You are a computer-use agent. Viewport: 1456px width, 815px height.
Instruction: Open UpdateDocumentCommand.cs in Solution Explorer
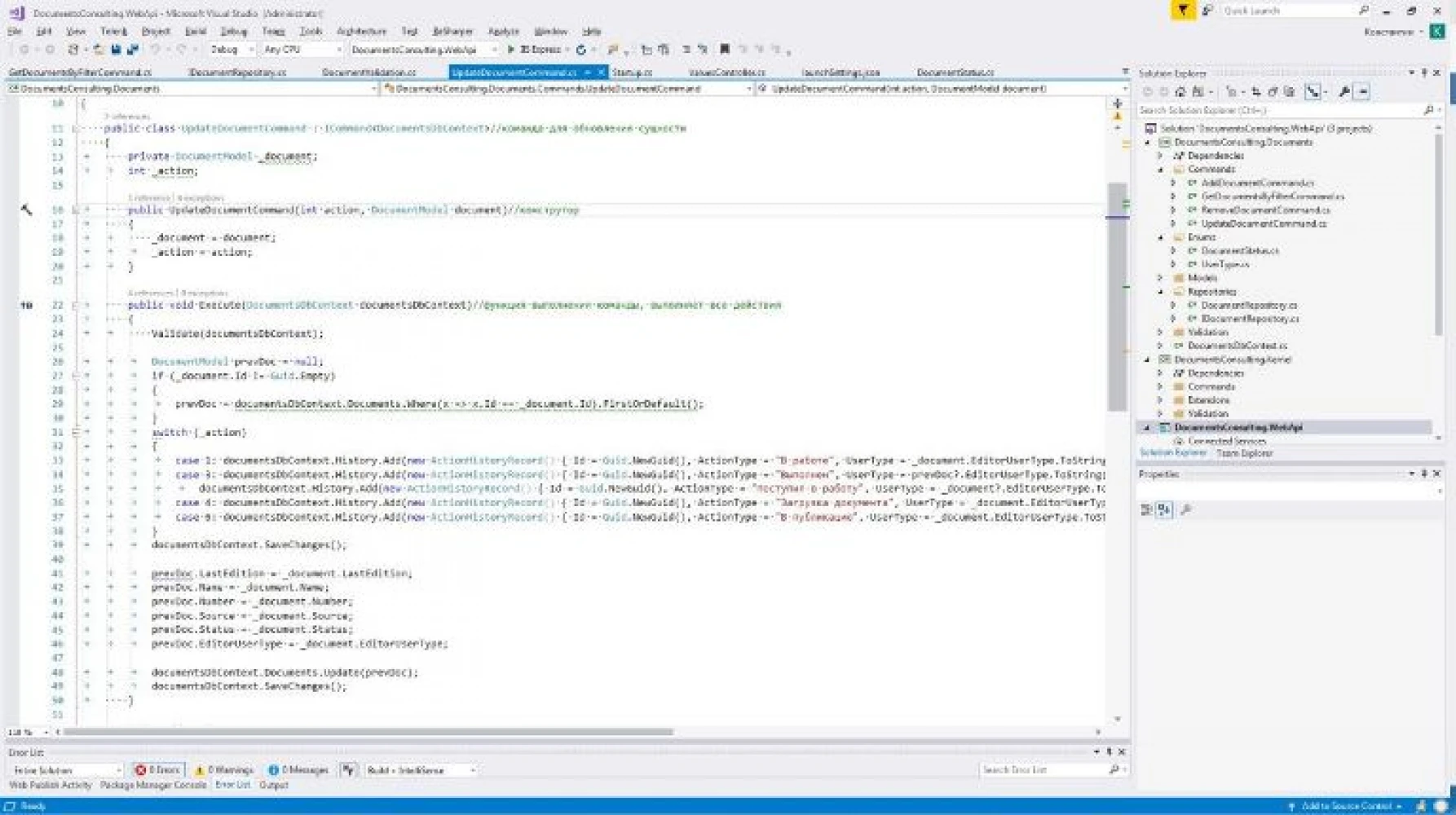[x=1264, y=223]
